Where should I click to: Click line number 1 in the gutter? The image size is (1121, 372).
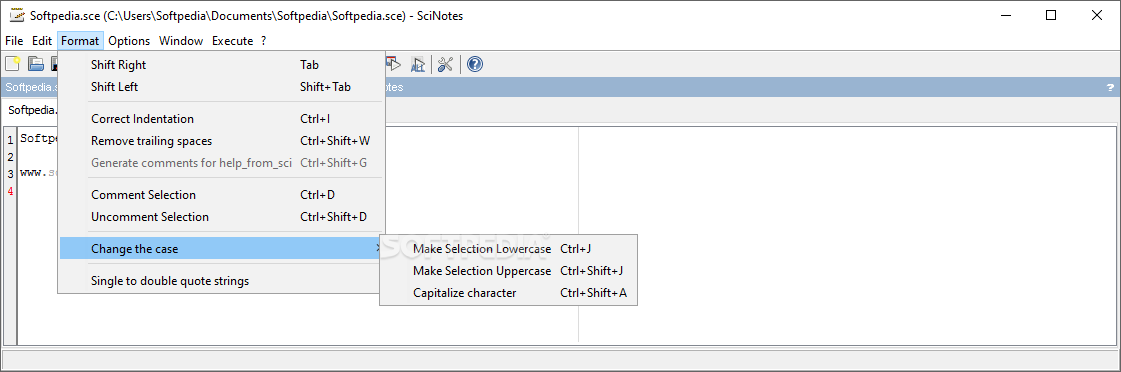[10, 139]
